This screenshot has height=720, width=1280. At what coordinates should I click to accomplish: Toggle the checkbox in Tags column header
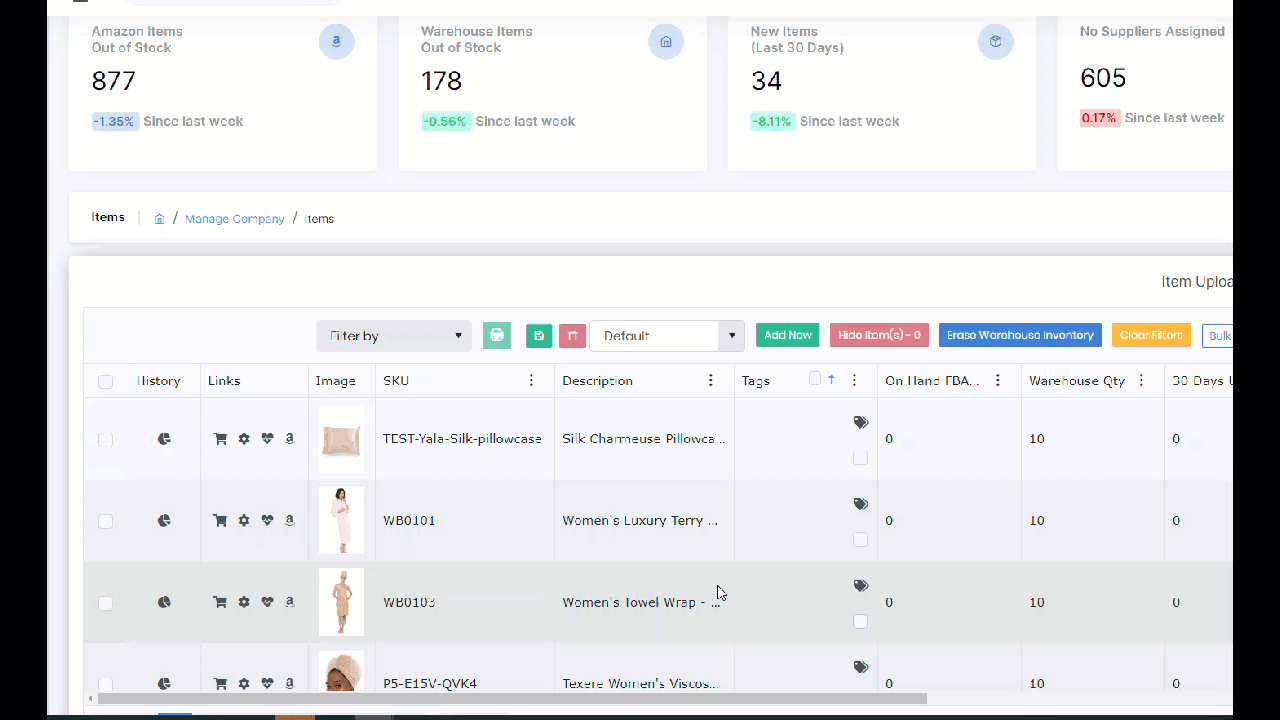[x=815, y=378]
